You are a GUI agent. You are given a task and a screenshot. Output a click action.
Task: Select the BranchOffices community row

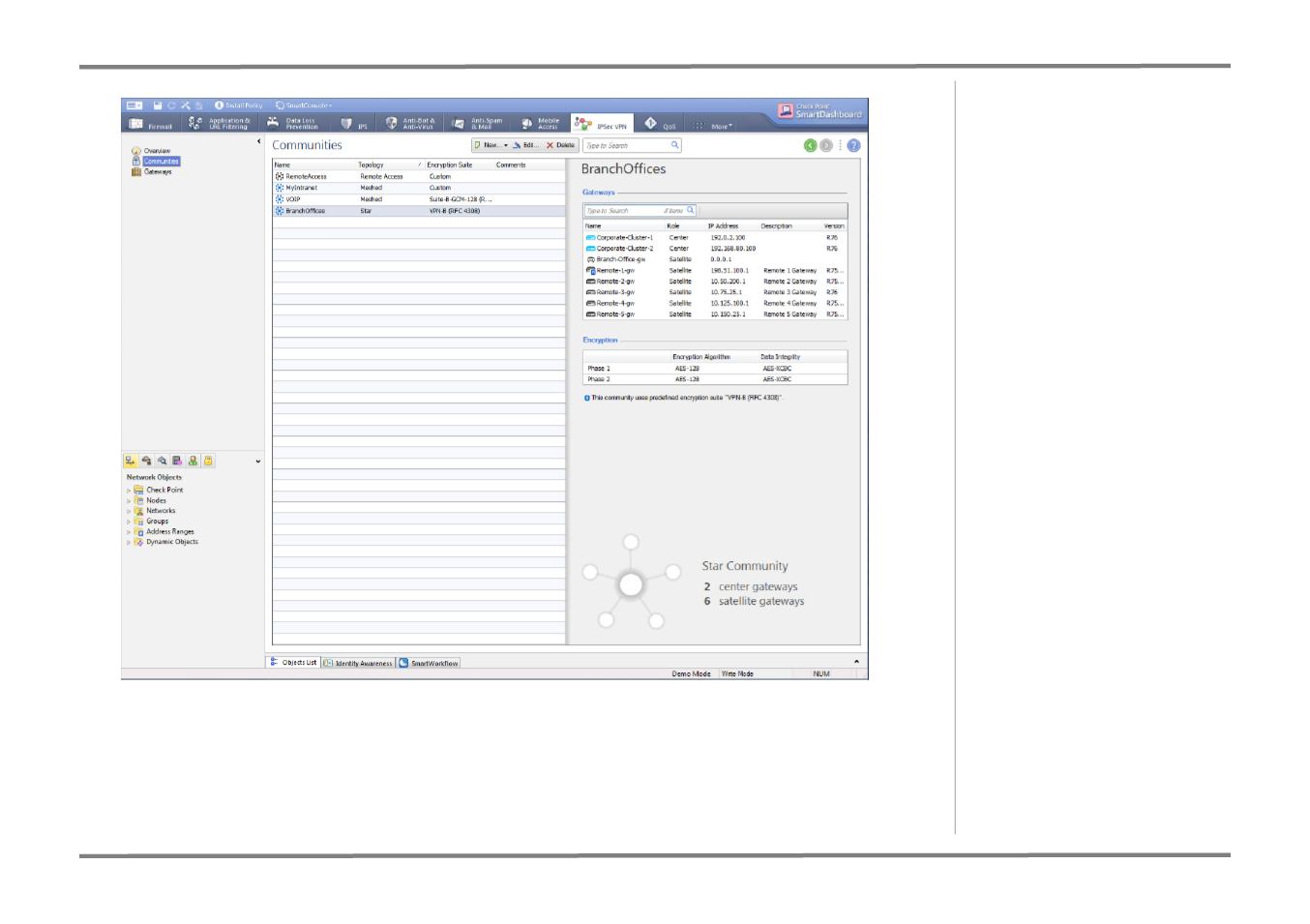point(419,211)
